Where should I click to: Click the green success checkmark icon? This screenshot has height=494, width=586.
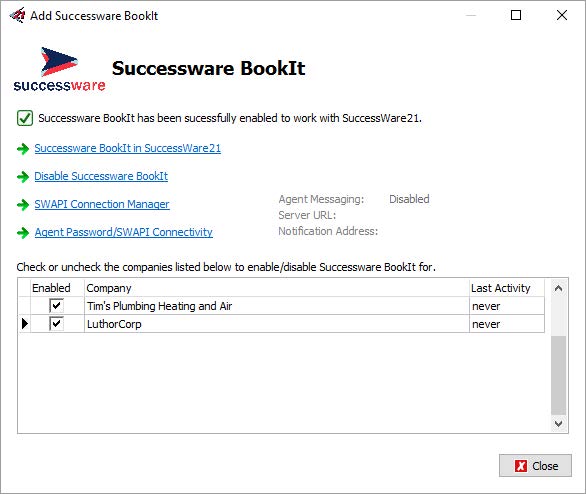point(25,118)
